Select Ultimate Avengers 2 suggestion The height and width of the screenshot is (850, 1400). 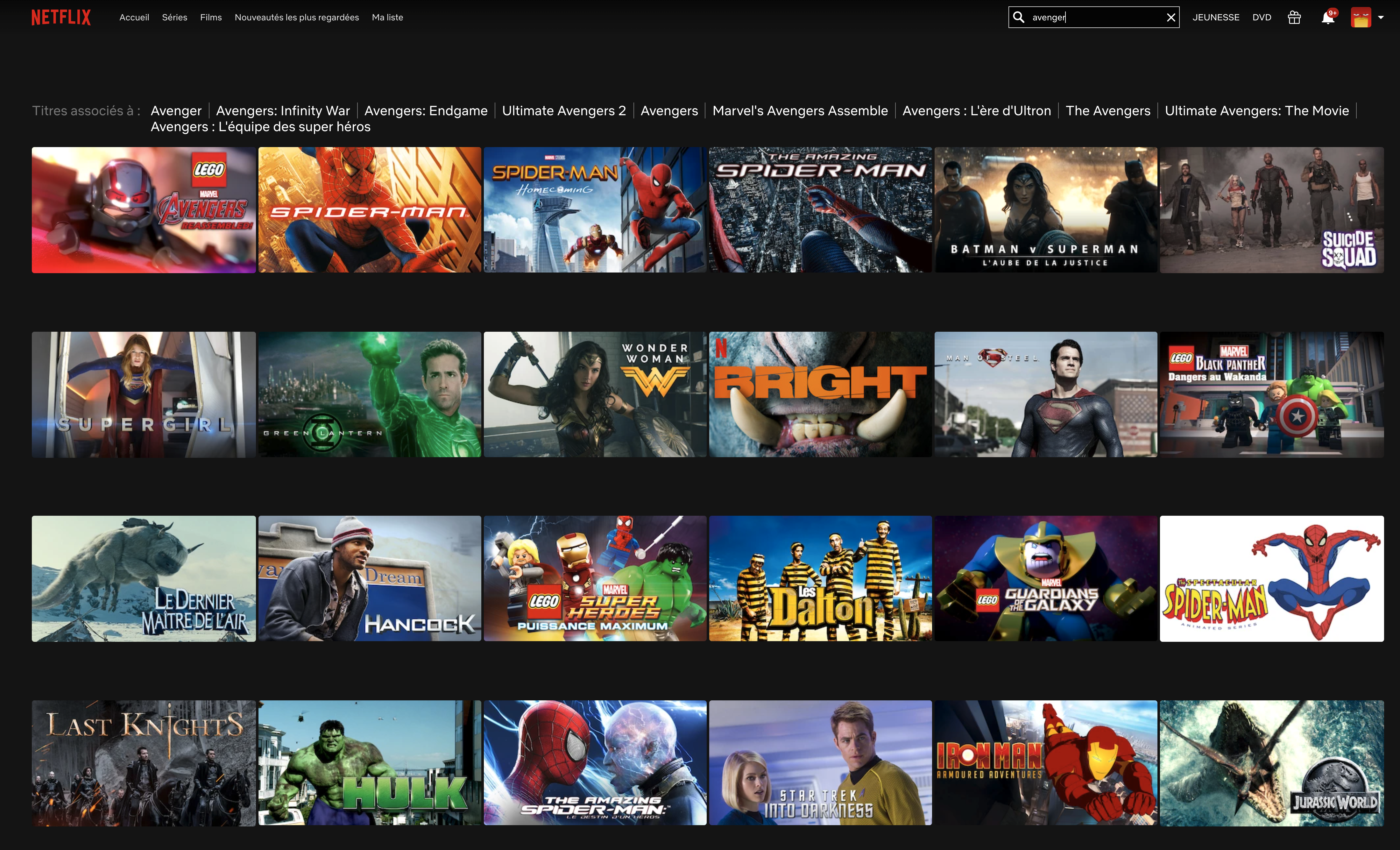point(564,111)
